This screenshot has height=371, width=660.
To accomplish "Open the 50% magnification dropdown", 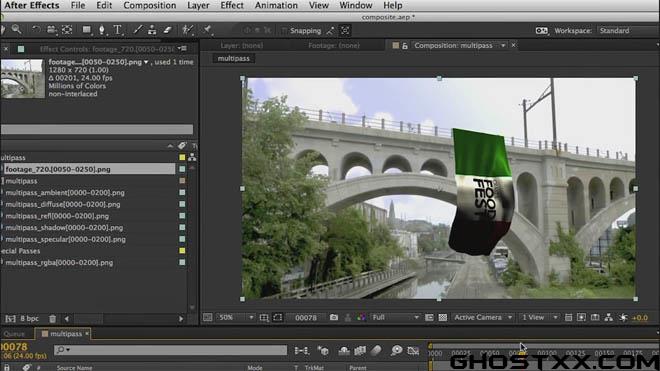I will tap(235, 318).
